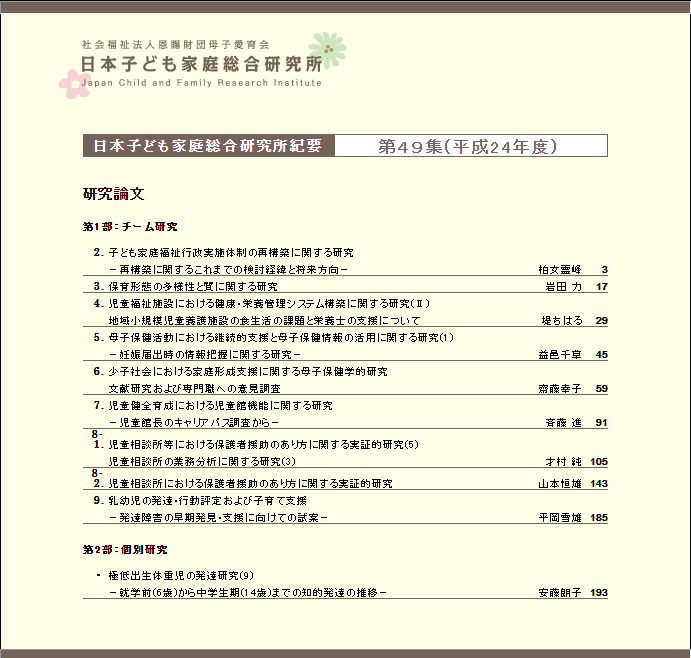Open paper 9 乳幼児の発達・行動評定および子育て支援

coord(206,500)
